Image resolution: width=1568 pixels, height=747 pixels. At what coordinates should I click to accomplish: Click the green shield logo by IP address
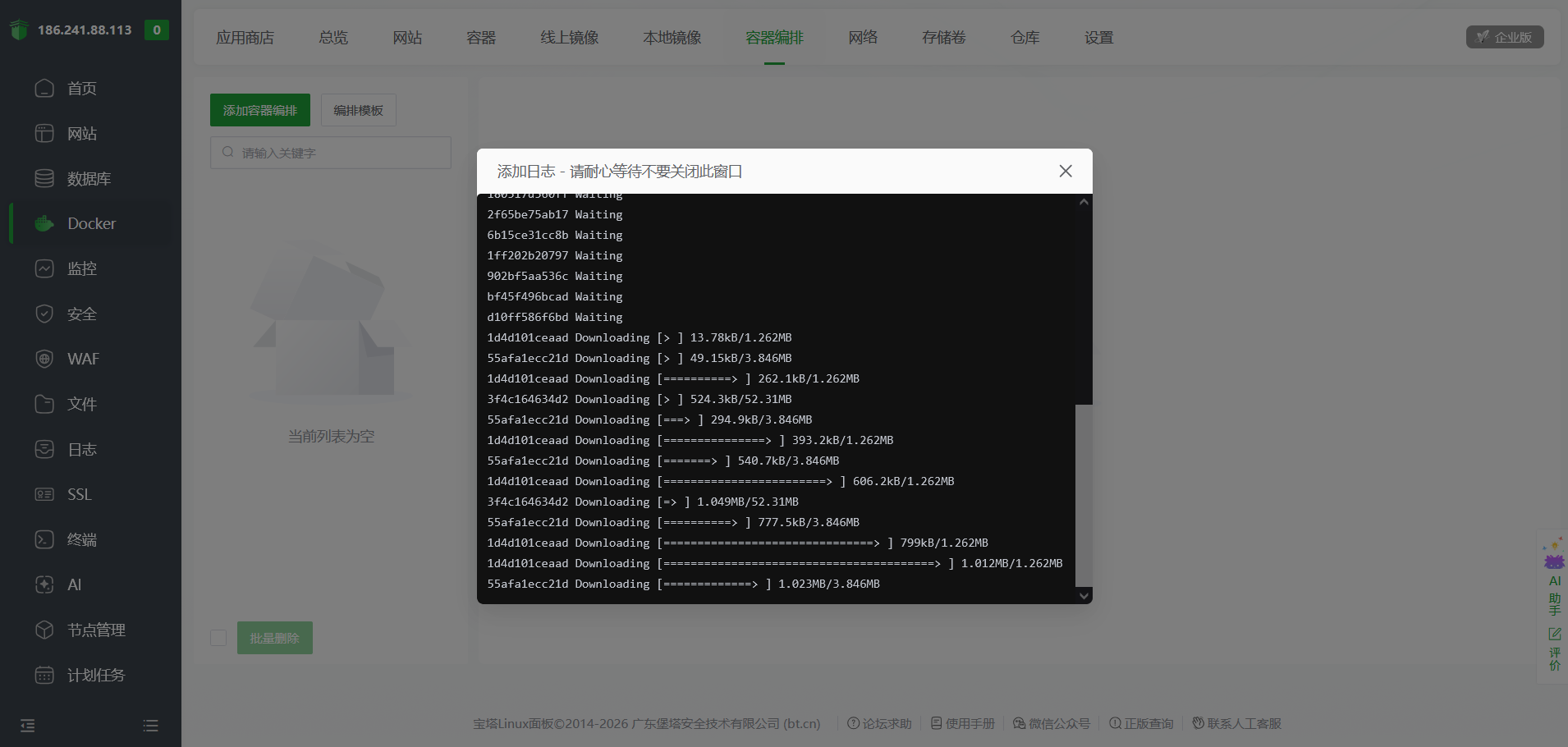pyautogui.click(x=19, y=30)
